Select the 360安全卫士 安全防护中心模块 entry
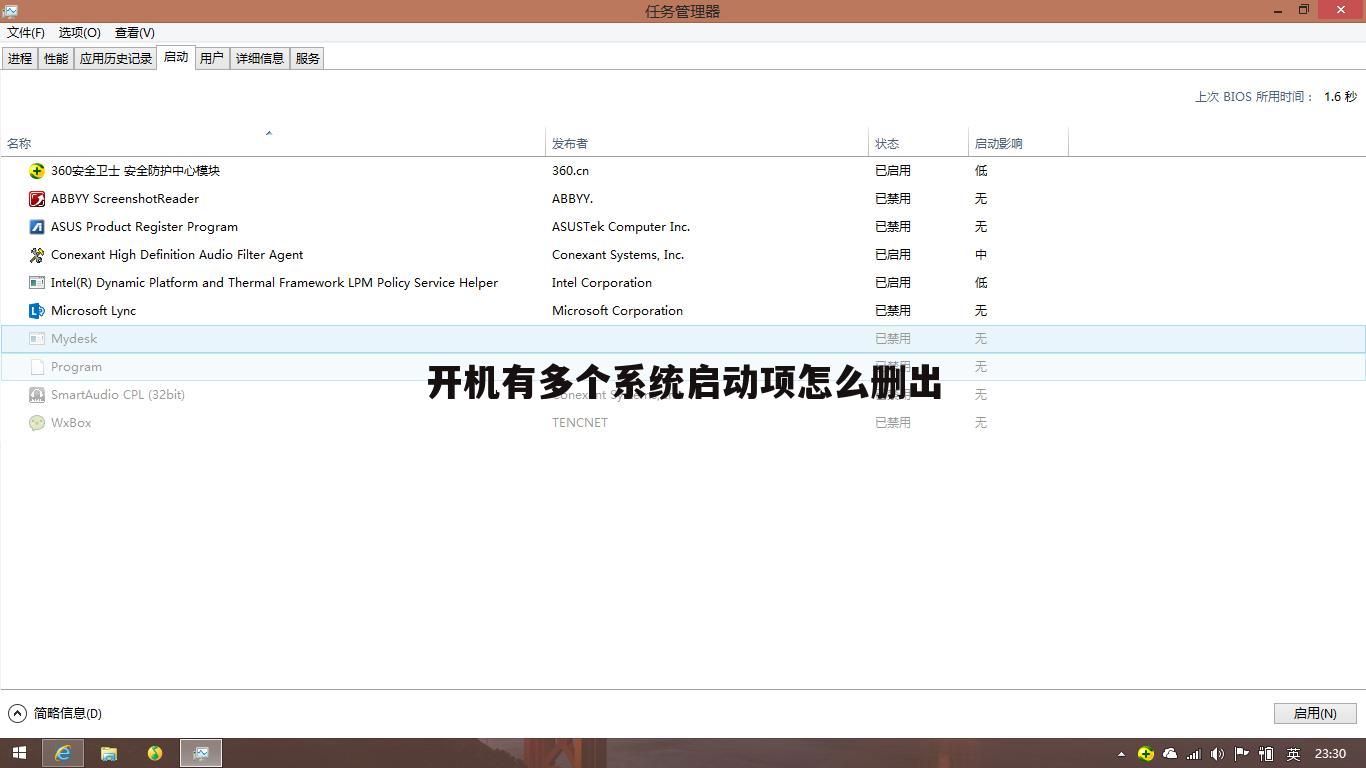The image size is (1366, 768). click(x=683, y=171)
